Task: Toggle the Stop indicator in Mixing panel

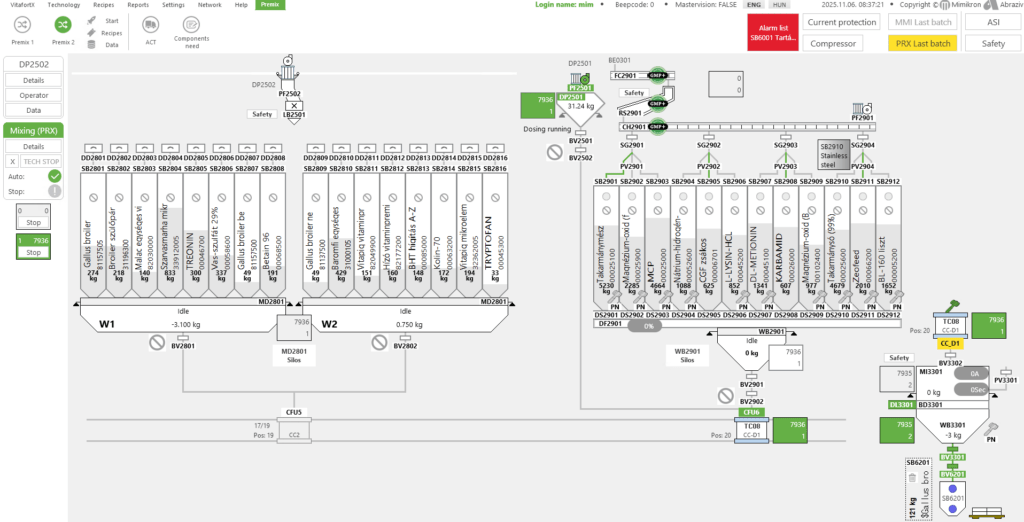Action: click(x=55, y=190)
